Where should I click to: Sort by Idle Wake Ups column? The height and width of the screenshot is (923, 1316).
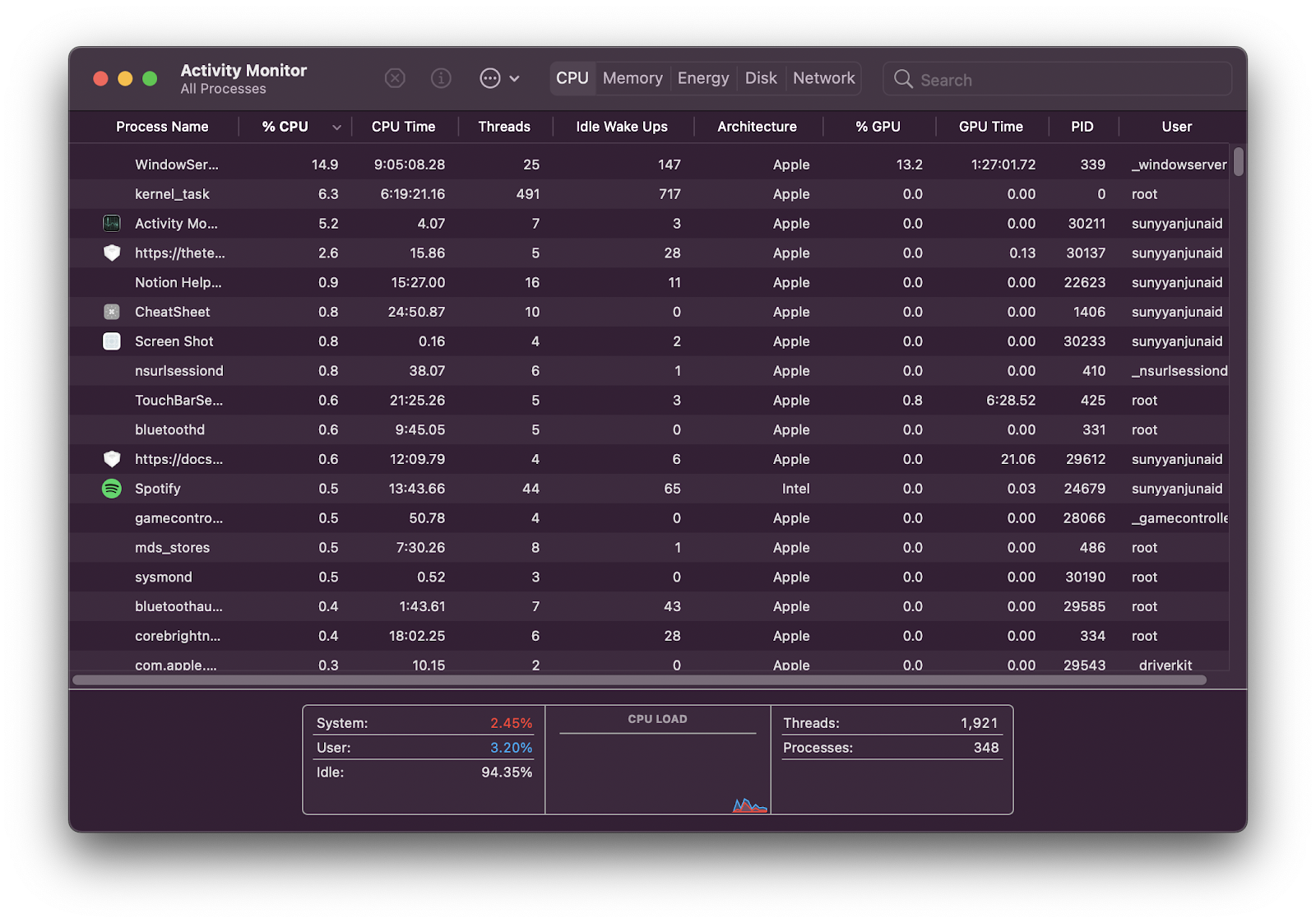[622, 127]
